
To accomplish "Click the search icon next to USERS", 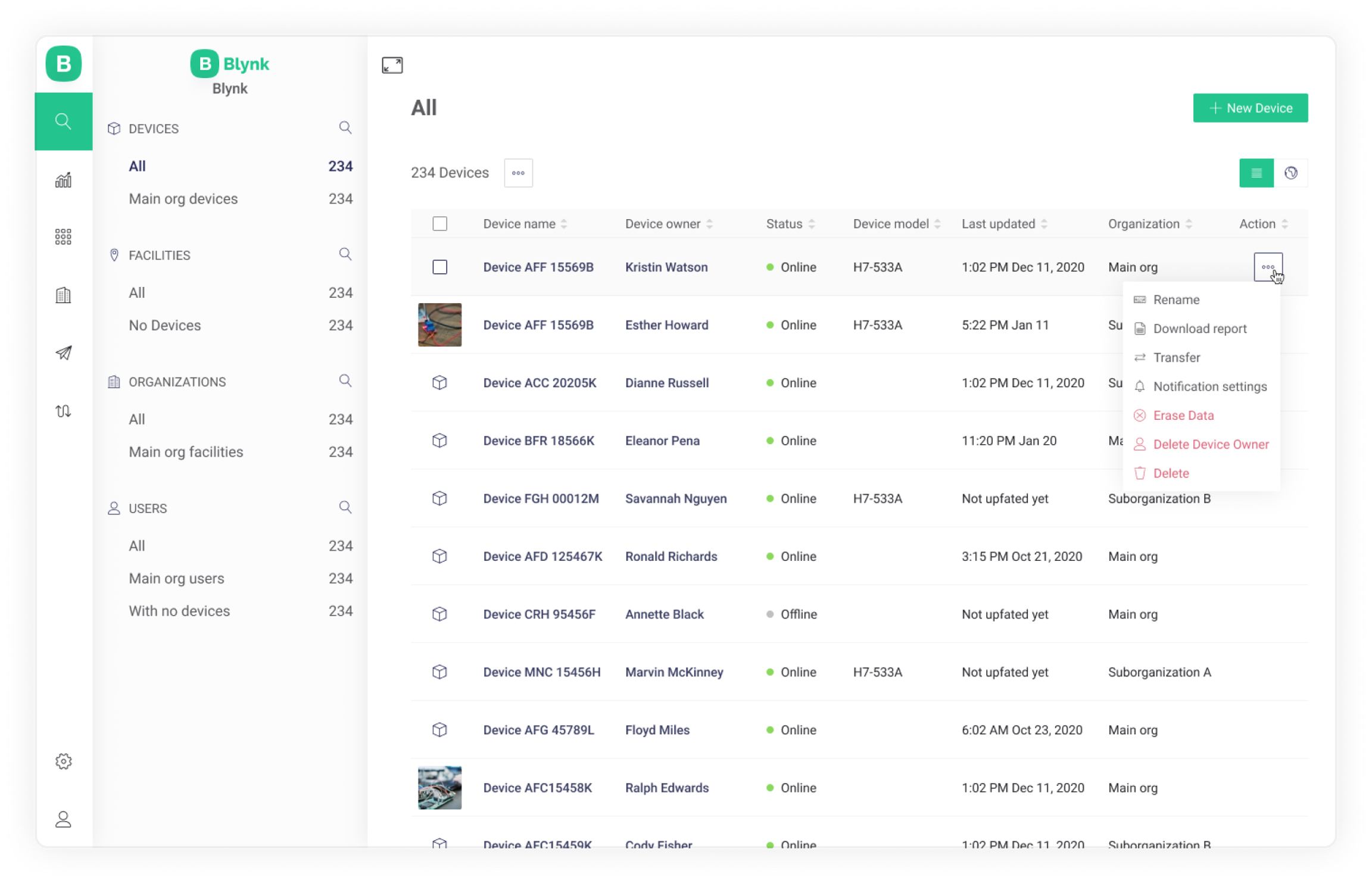I will point(345,507).
